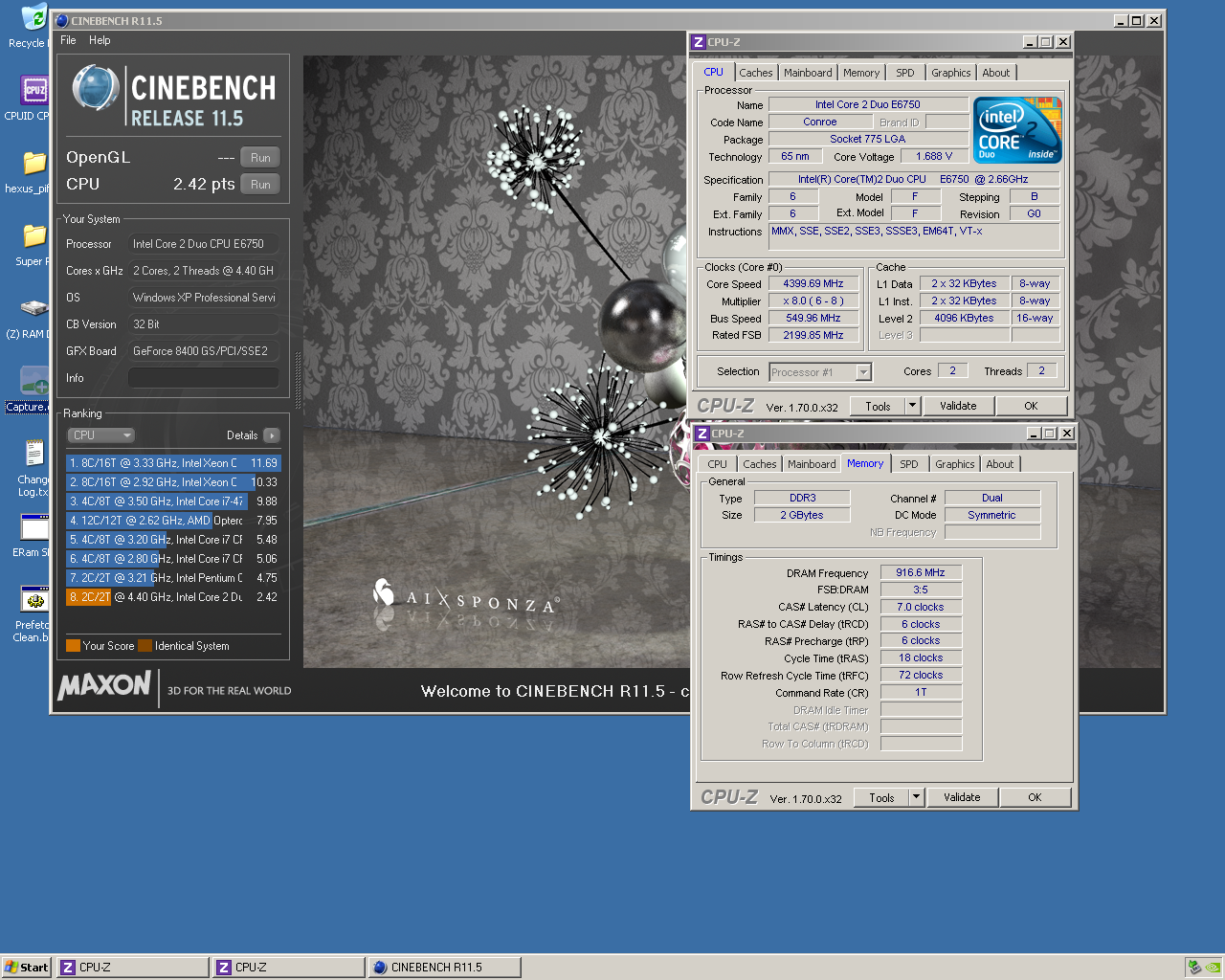Screen dimensions: 1225x980
Task: Select ranking row 8C/16T @ 3.33 GHz Xeon
Action: click(173, 463)
